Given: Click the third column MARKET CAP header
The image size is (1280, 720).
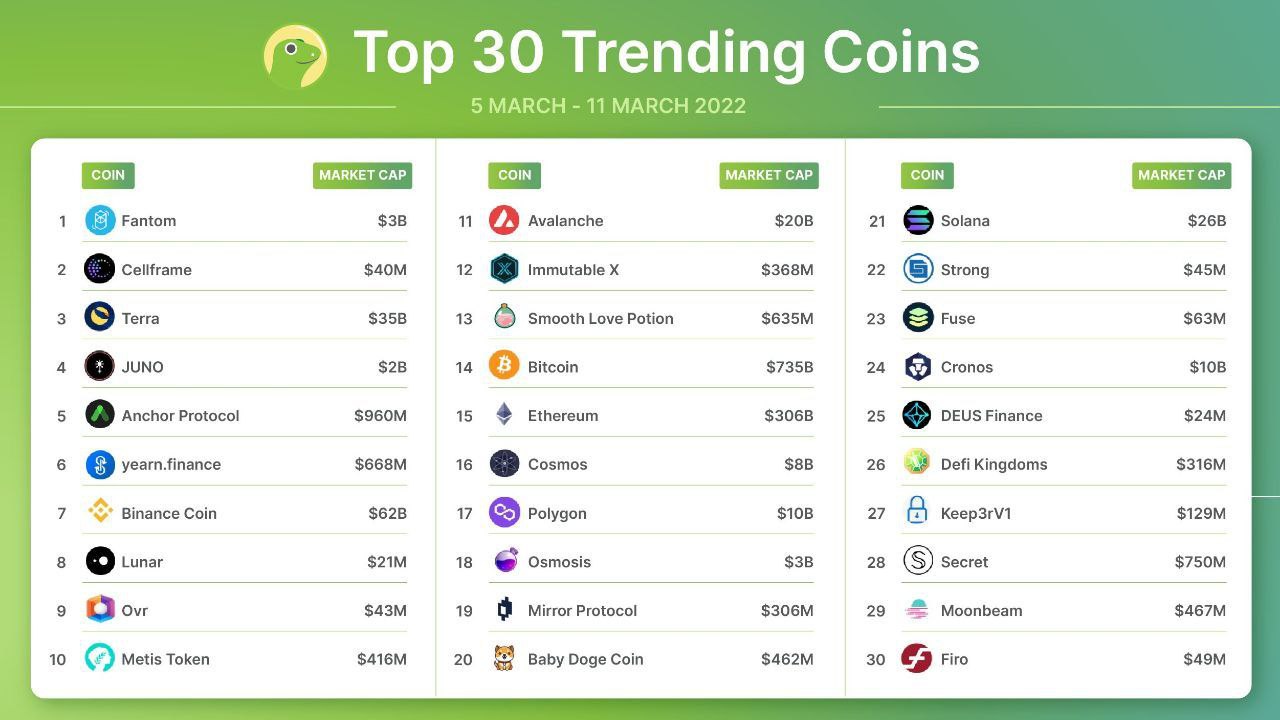Looking at the screenshot, I should point(1181,175).
